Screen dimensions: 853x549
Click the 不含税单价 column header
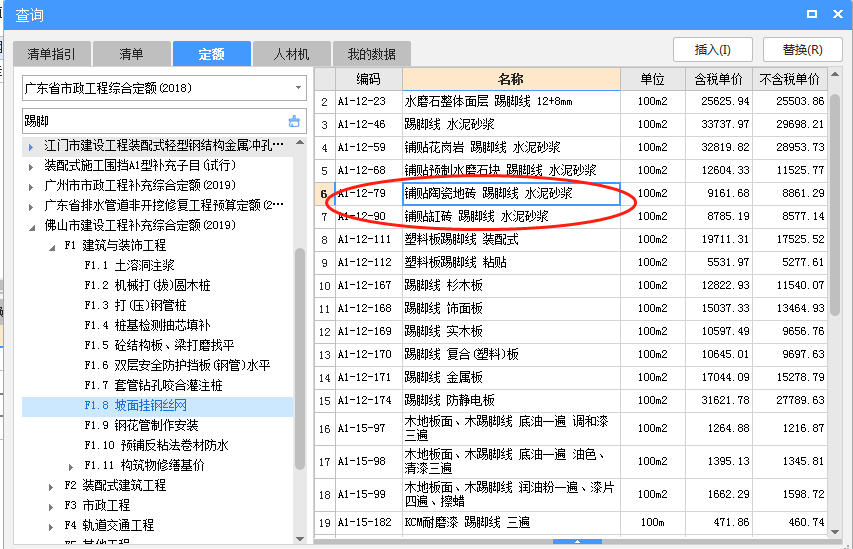(x=789, y=79)
